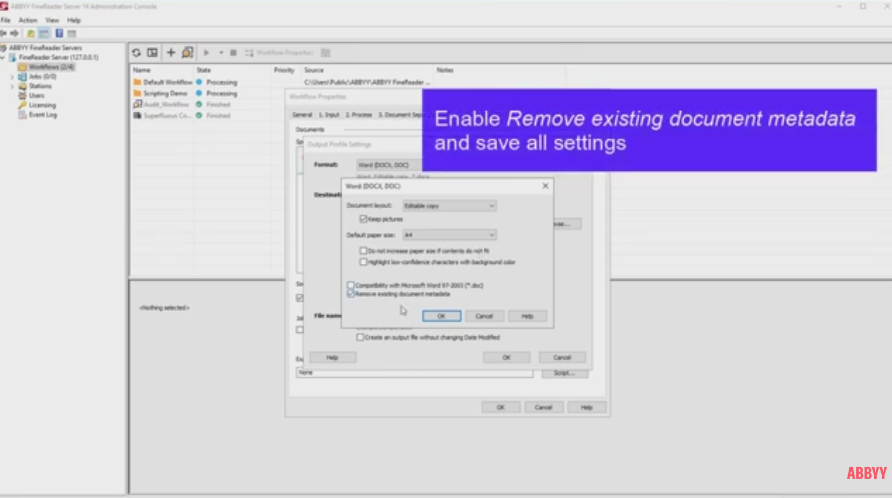Toggle Keep pictures checkbox
Screen dimensions: 892x498
(x=364, y=219)
